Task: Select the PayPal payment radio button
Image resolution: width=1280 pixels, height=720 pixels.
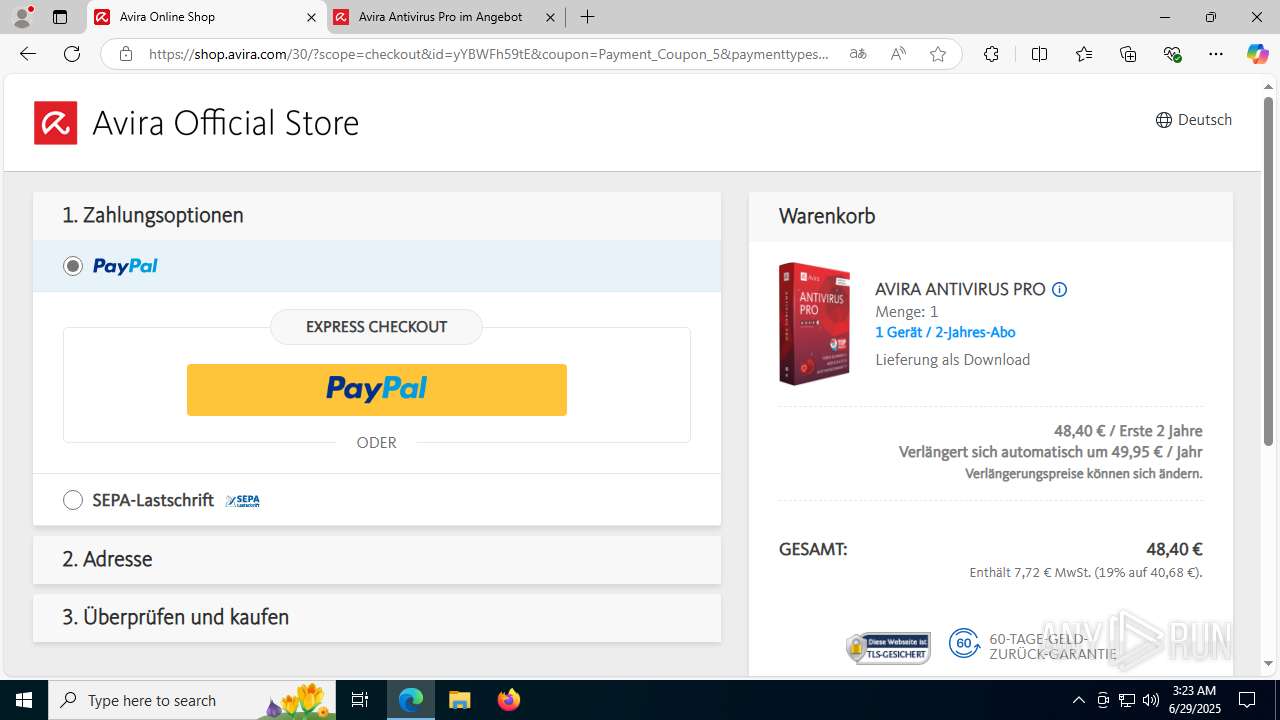Action: pyautogui.click(x=73, y=266)
